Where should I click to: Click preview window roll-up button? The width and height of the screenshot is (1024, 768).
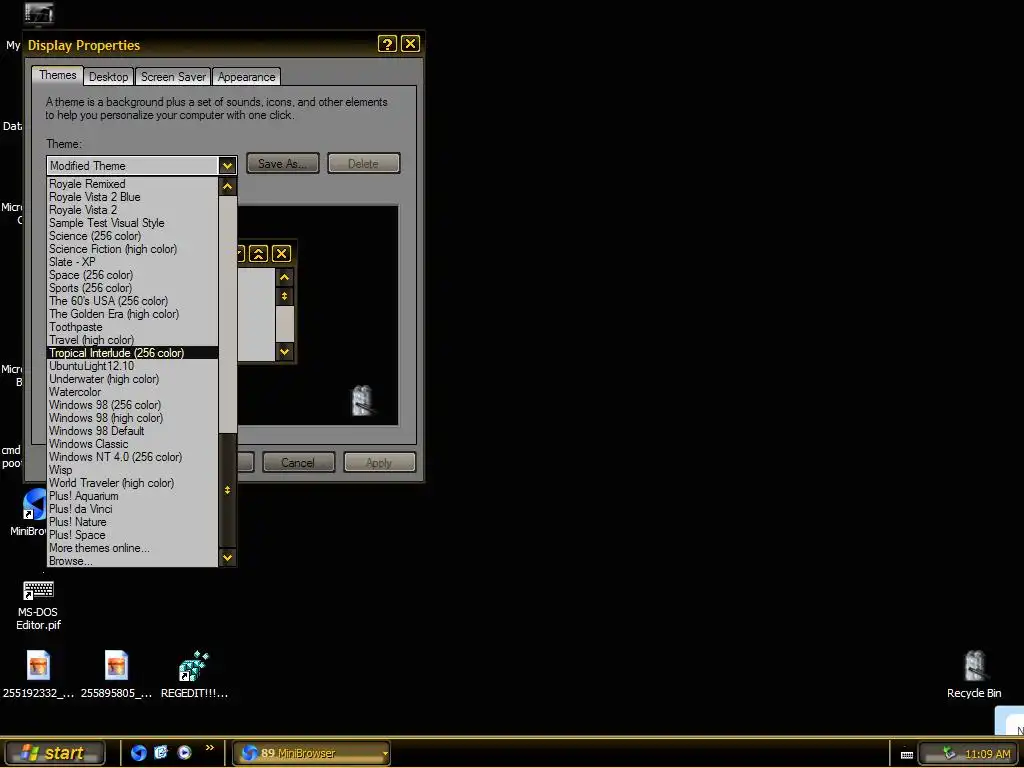(259, 254)
